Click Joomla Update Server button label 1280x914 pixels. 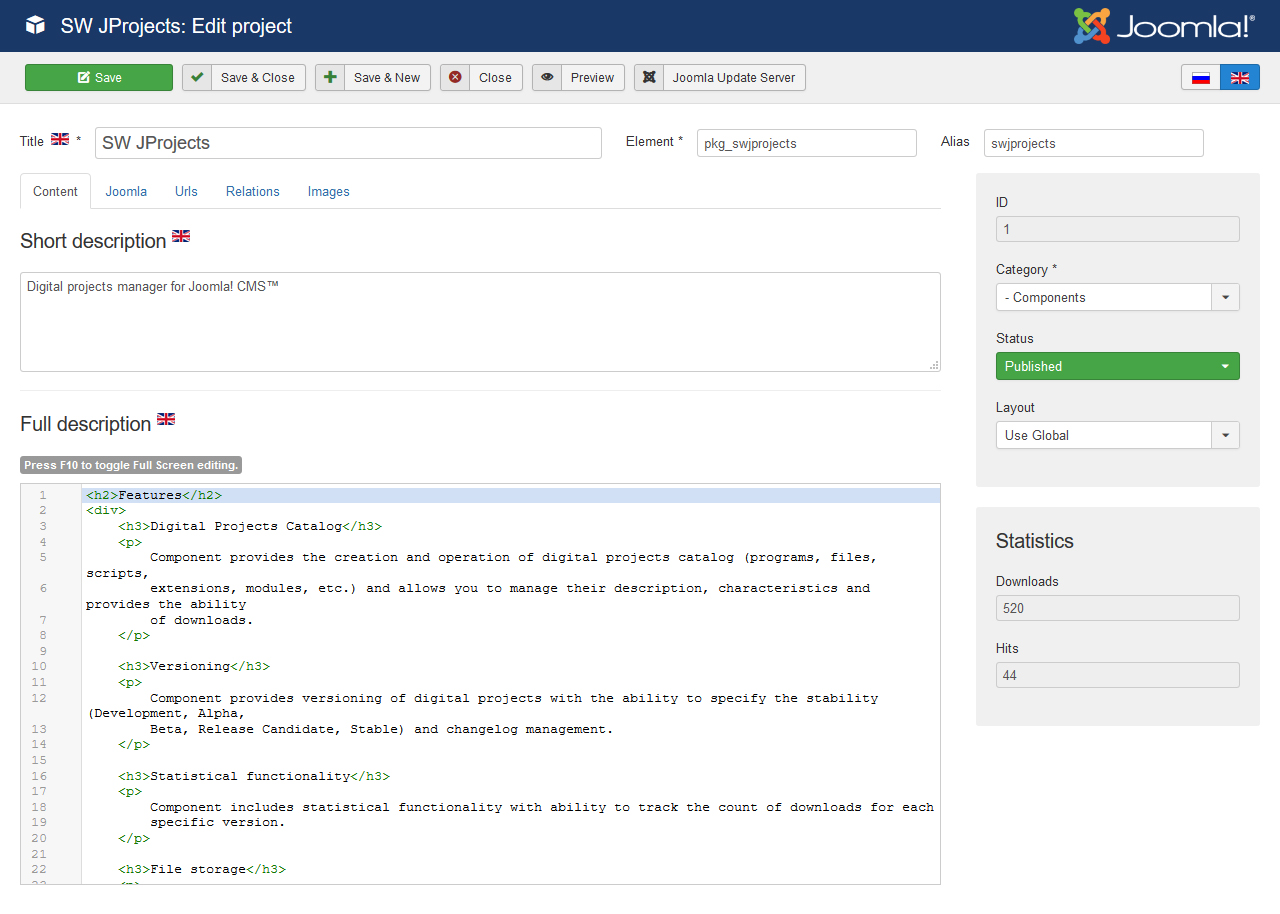coord(734,78)
